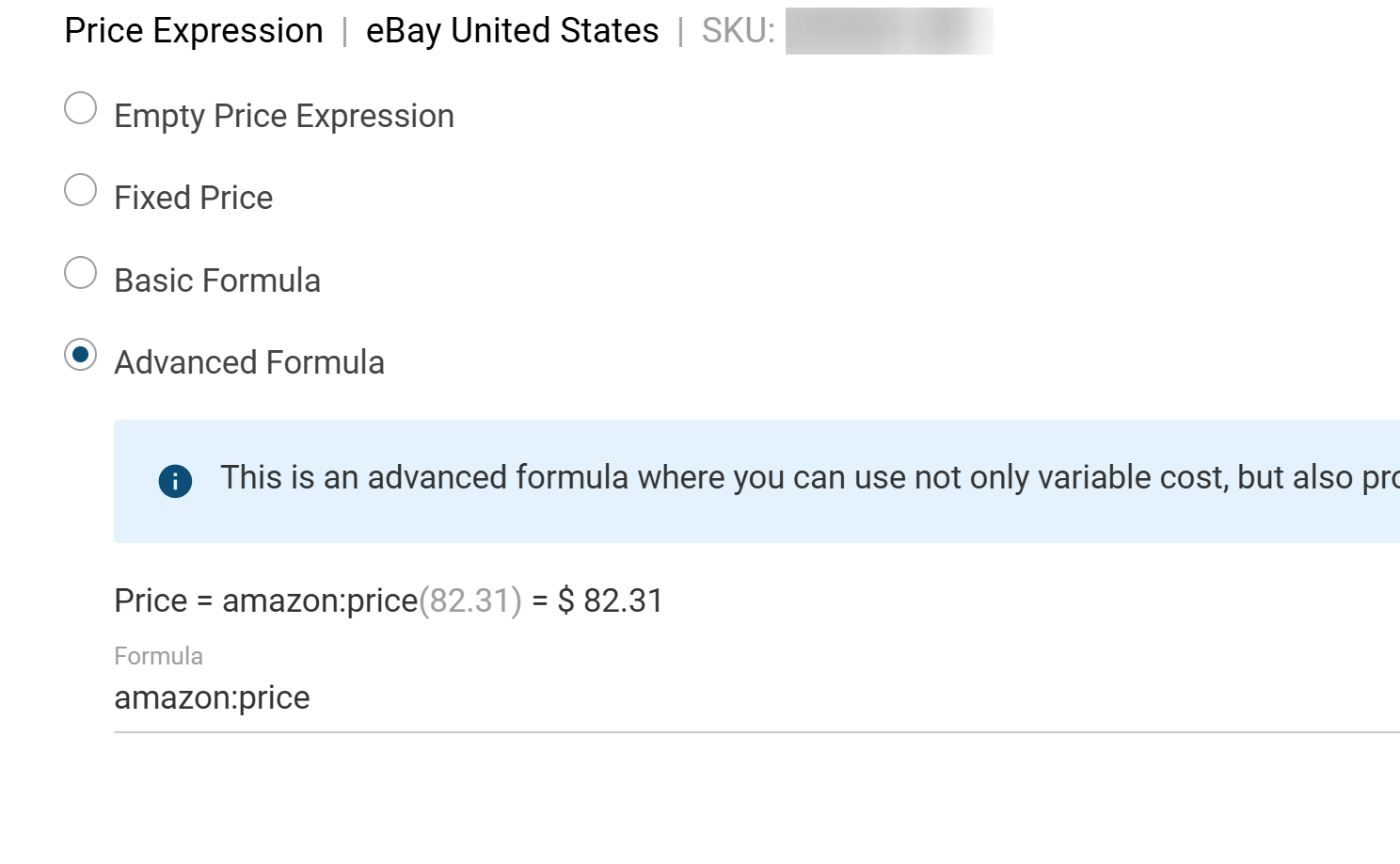Select the Fixed Price option
This screenshot has width=1400, height=864.
81,190
